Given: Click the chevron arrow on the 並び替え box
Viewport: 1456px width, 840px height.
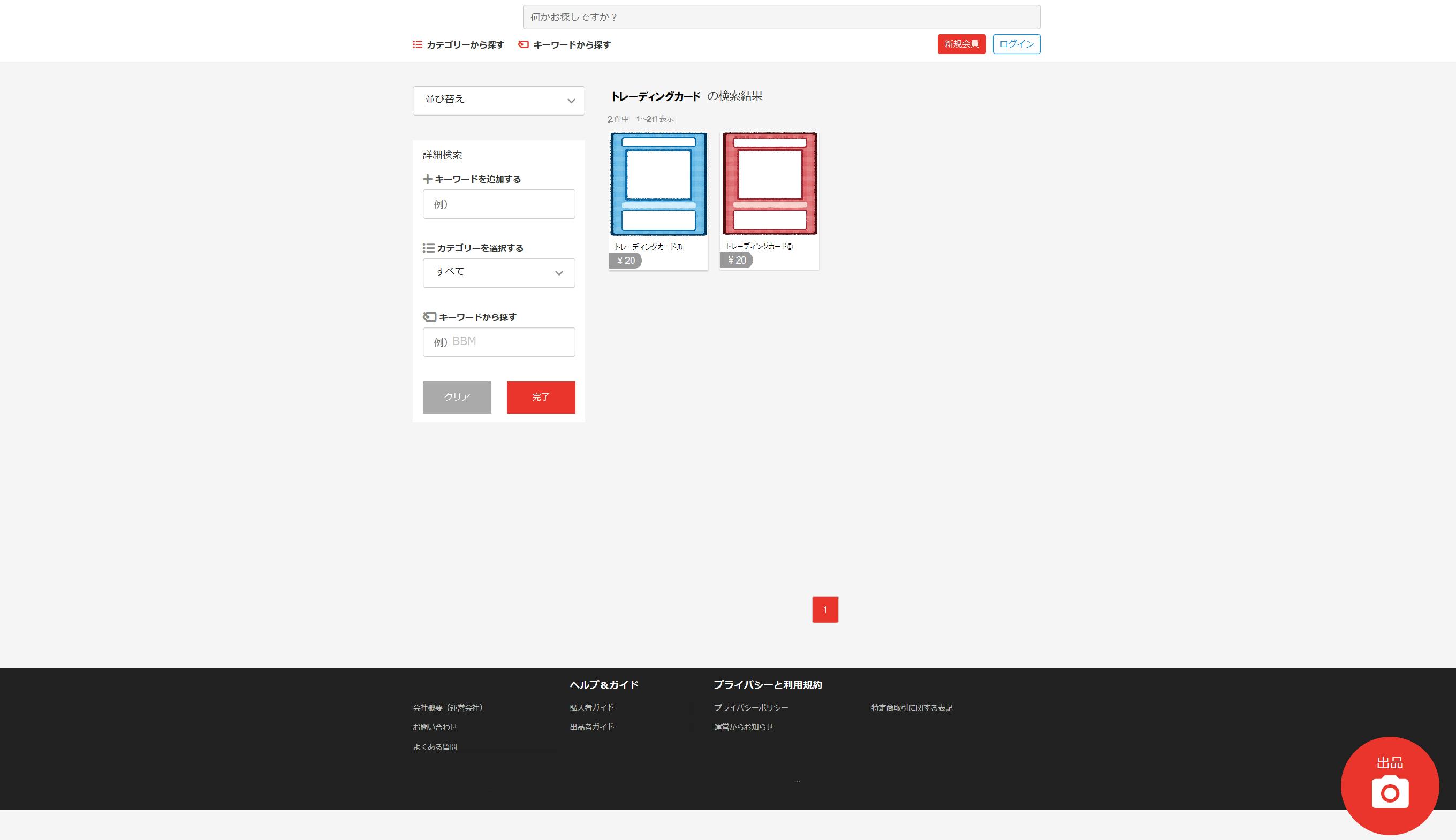Looking at the screenshot, I should 571,101.
